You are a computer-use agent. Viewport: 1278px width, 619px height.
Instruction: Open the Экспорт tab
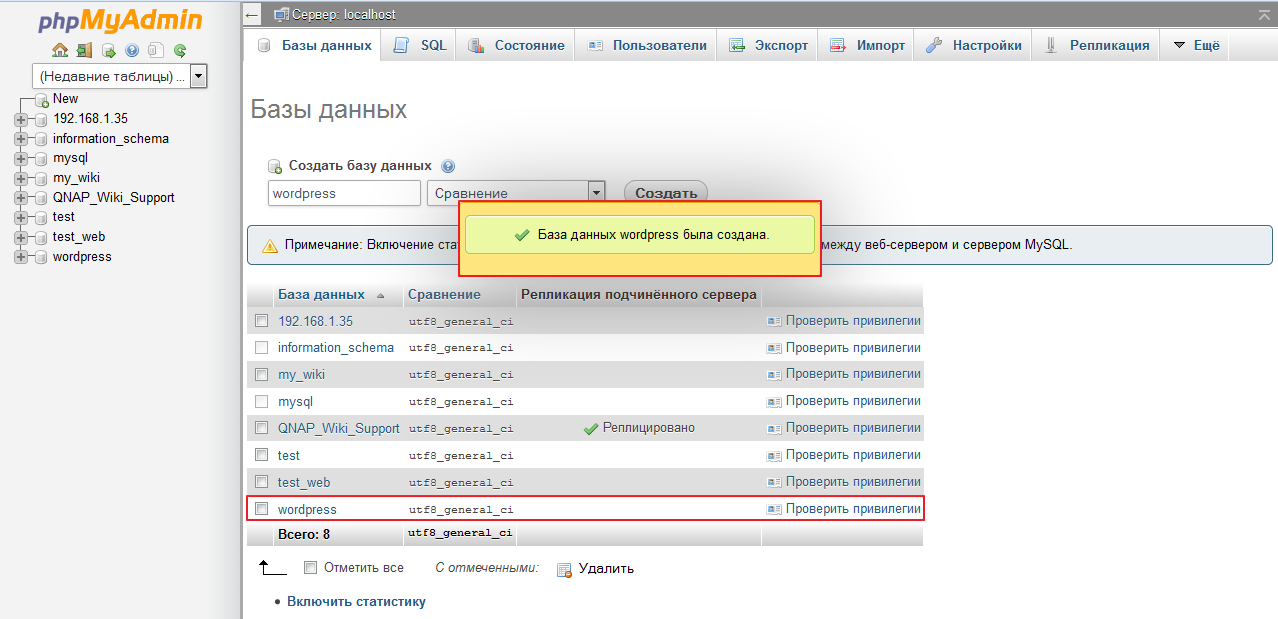[768, 45]
